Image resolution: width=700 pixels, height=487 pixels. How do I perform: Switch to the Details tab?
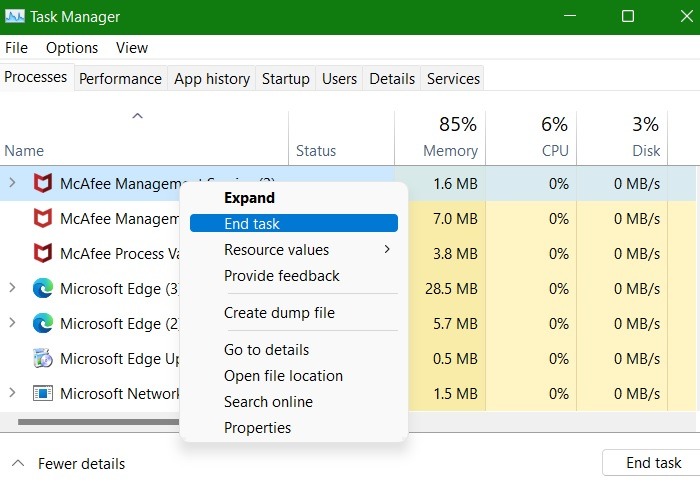pyautogui.click(x=392, y=79)
